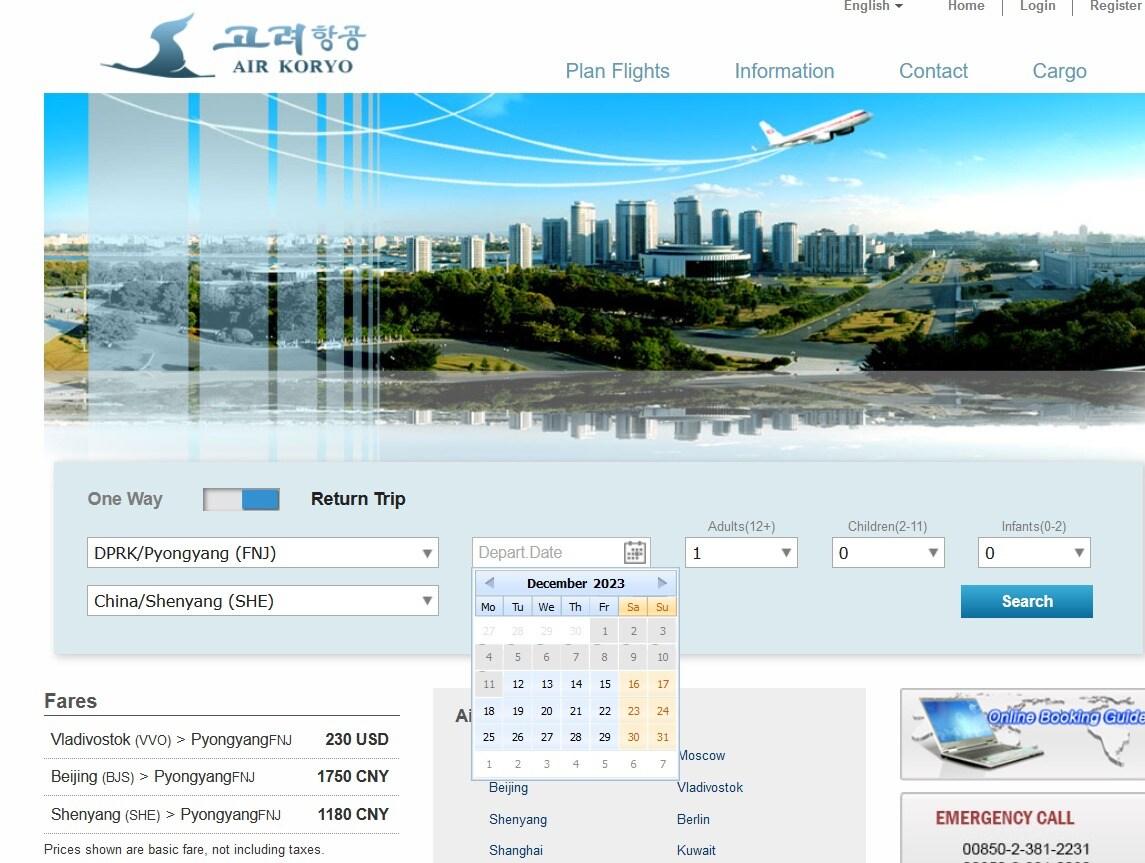1145x863 pixels.
Task: Click the Search button
Action: tap(1026, 601)
